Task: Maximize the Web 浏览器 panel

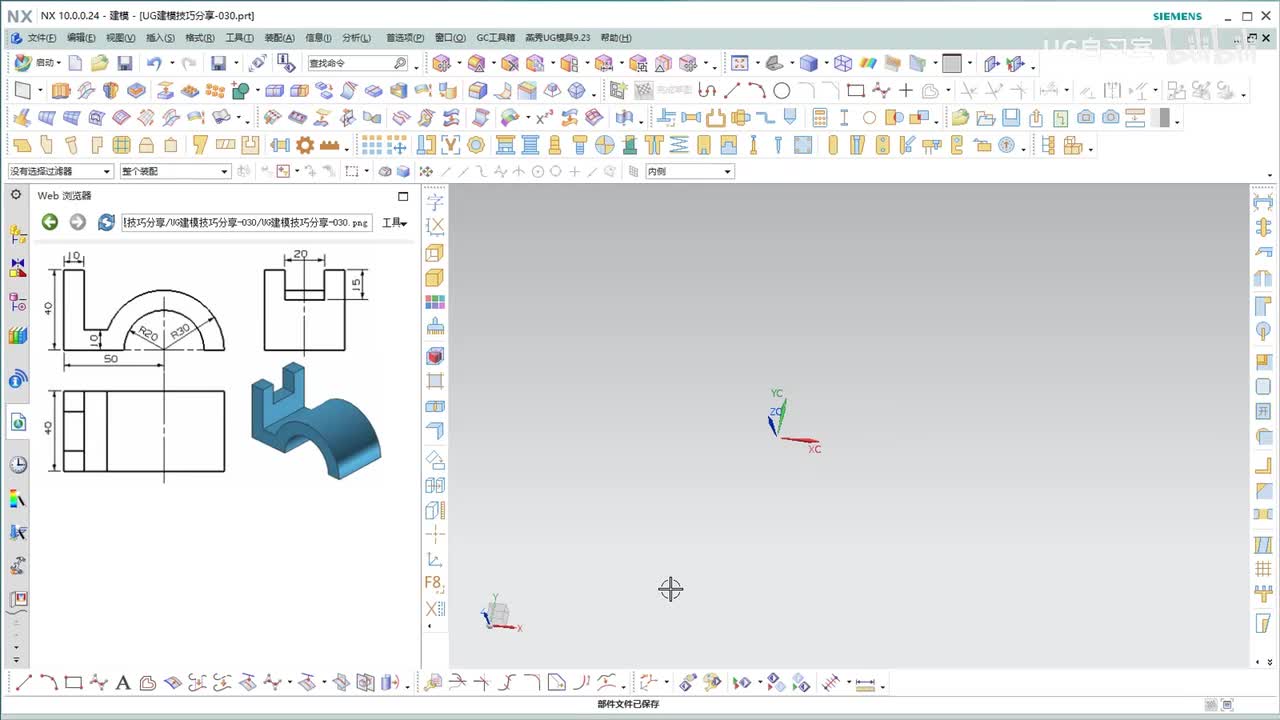Action: point(403,196)
